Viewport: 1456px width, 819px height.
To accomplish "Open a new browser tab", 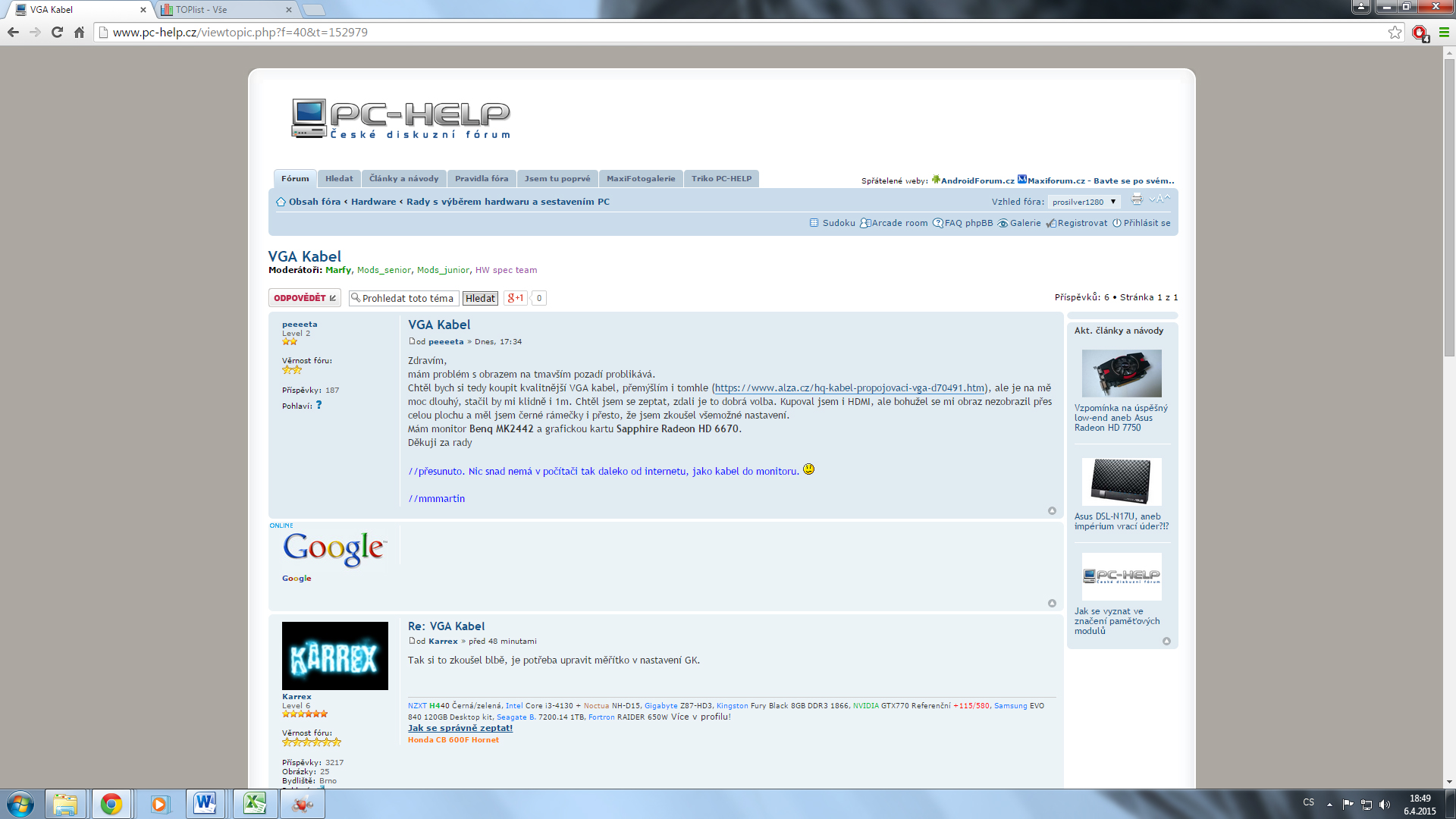I will [x=313, y=10].
